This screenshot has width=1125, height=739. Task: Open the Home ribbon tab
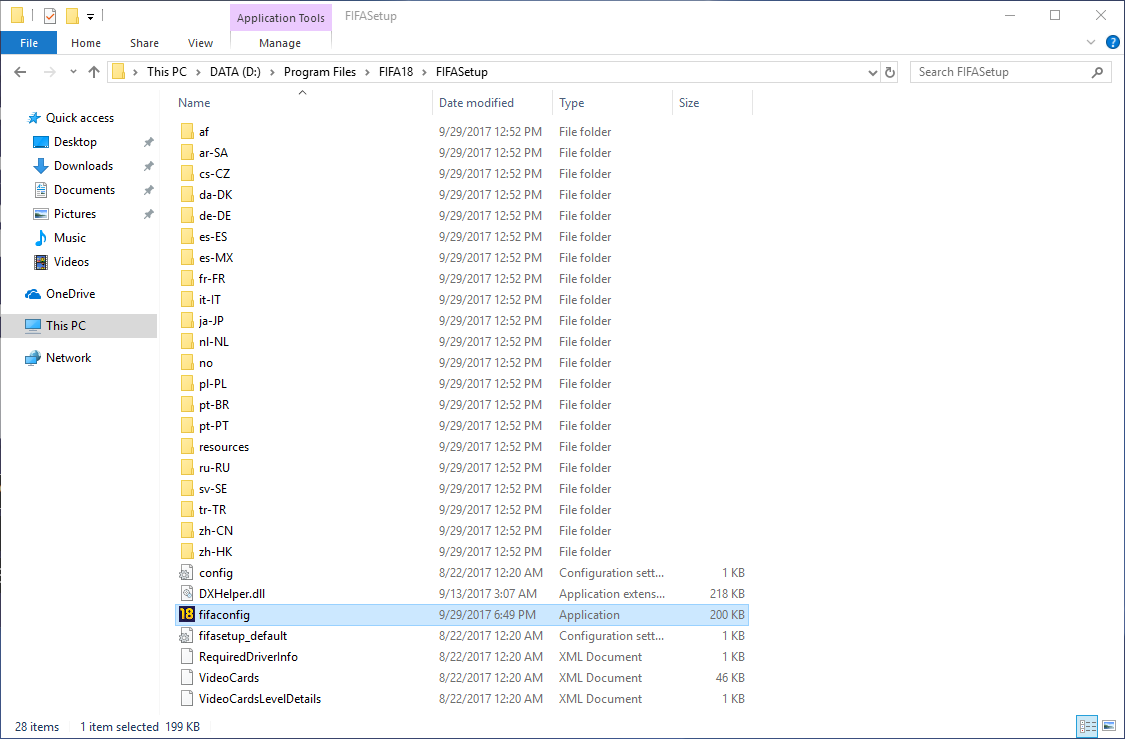click(85, 43)
